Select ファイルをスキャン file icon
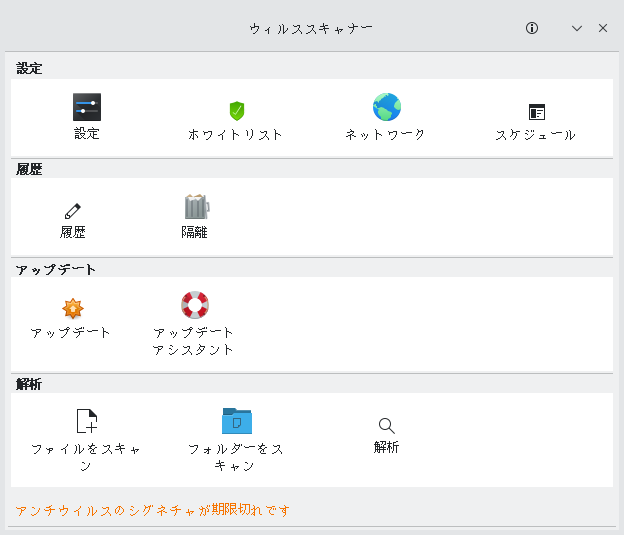The height and width of the screenshot is (535, 624). click(x=87, y=421)
